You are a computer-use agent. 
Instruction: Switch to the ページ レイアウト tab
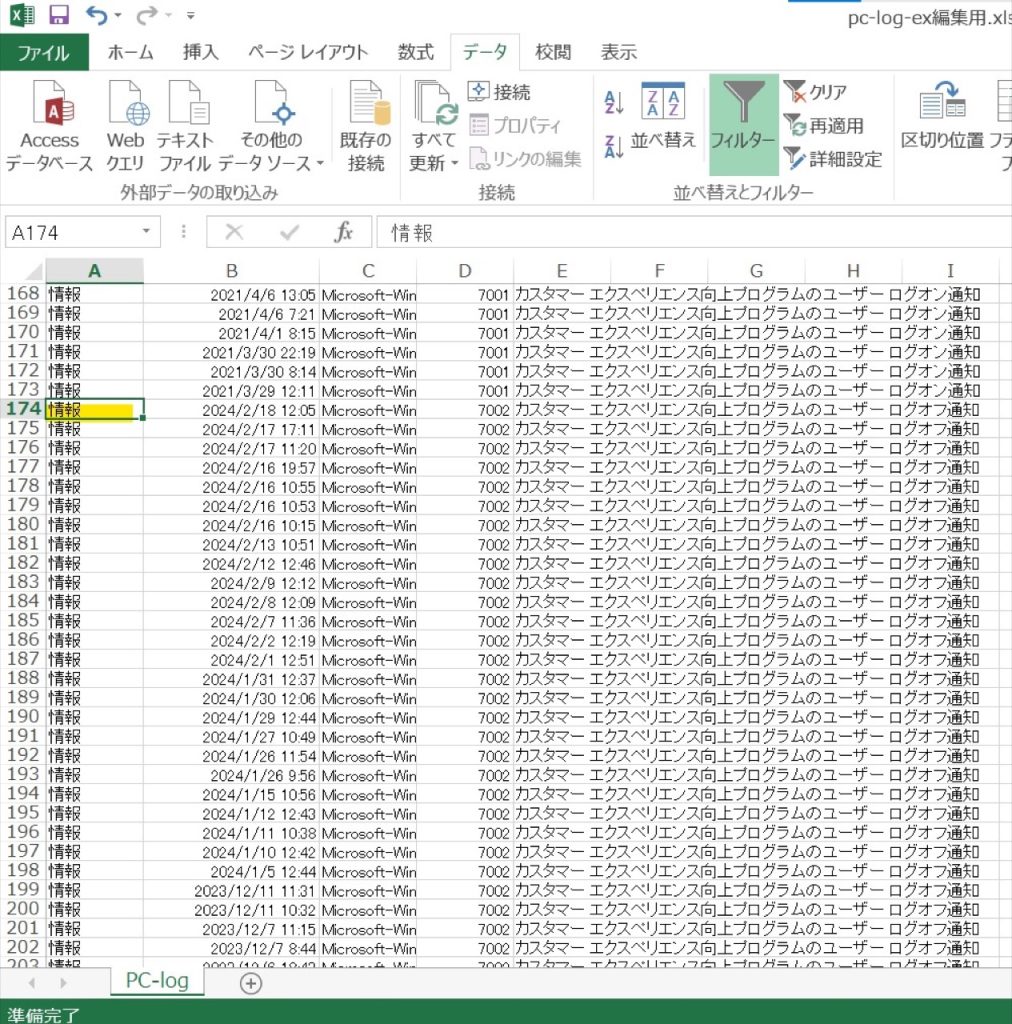click(x=308, y=52)
